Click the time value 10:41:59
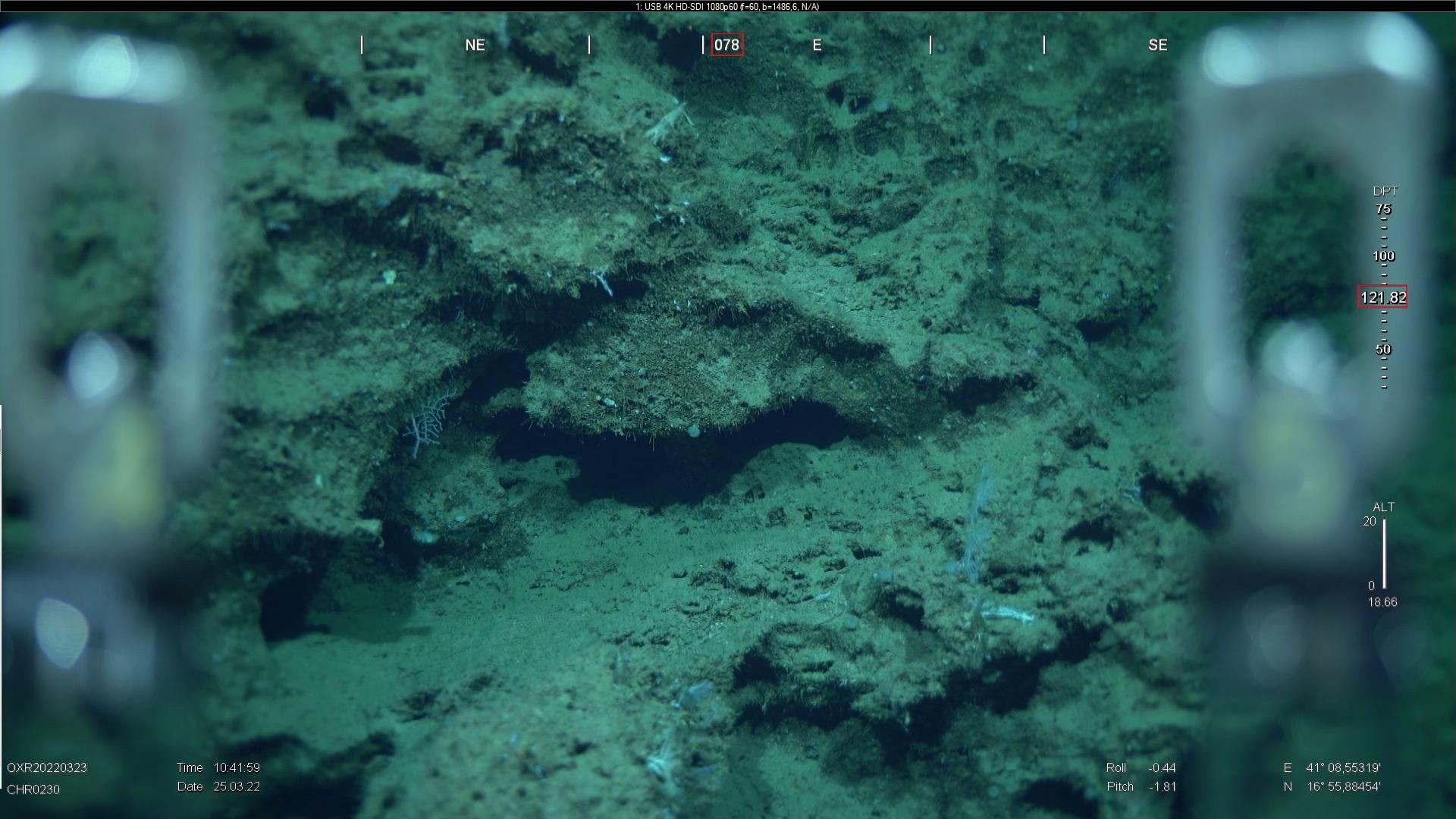This screenshot has height=819, width=1456. (x=237, y=767)
